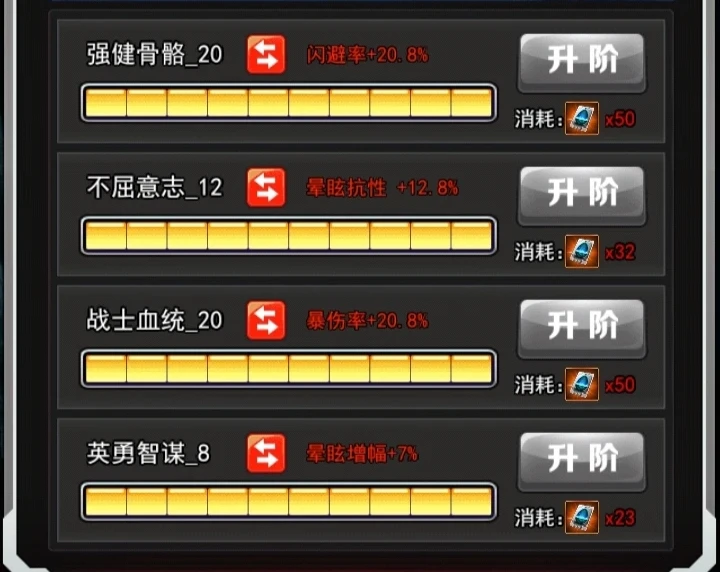Click the 强健骨骼_20 progress bar
Screen dimensions: 720x572
[289, 103]
